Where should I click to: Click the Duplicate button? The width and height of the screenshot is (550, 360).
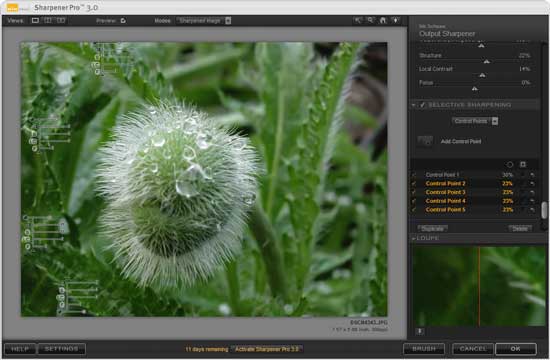pos(432,228)
